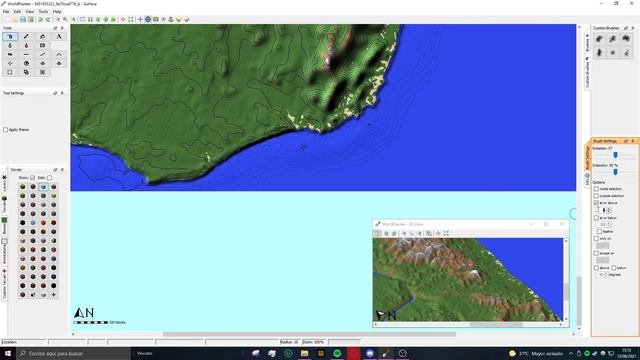Undock the Terrain panel using its float icon

[55, 170]
